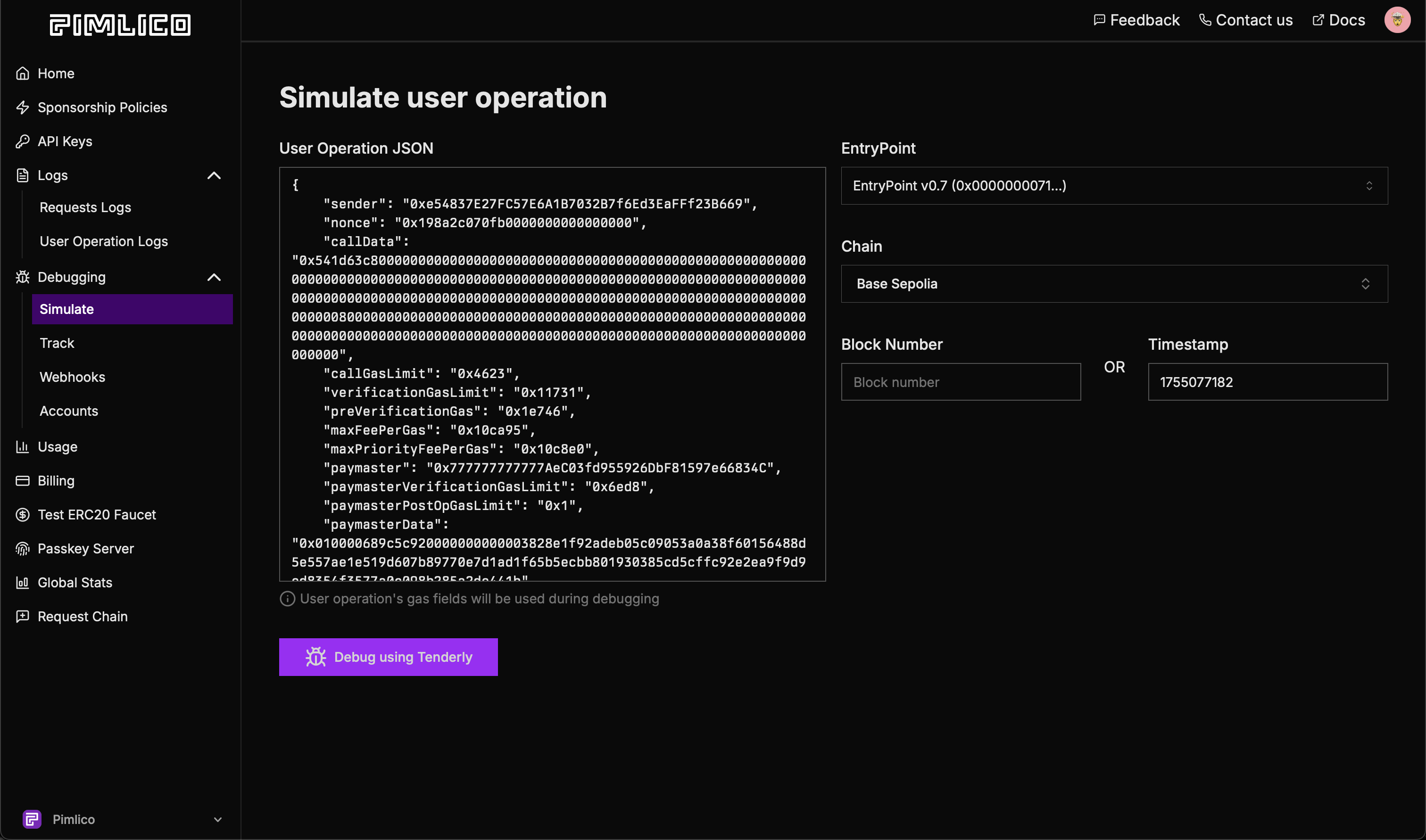Open the Usage page
This screenshot has height=840, width=1426.
(57, 447)
